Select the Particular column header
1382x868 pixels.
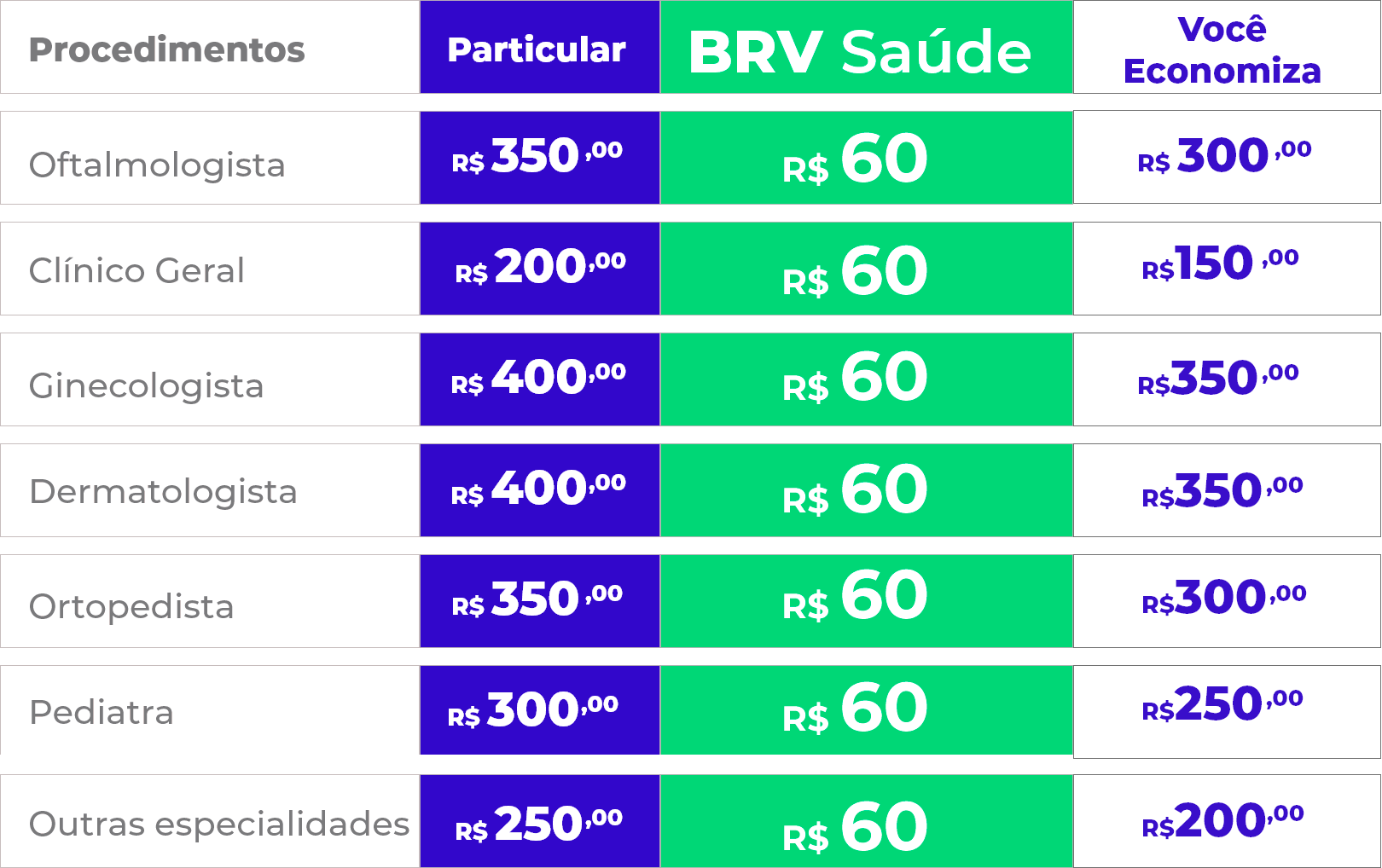(x=537, y=49)
